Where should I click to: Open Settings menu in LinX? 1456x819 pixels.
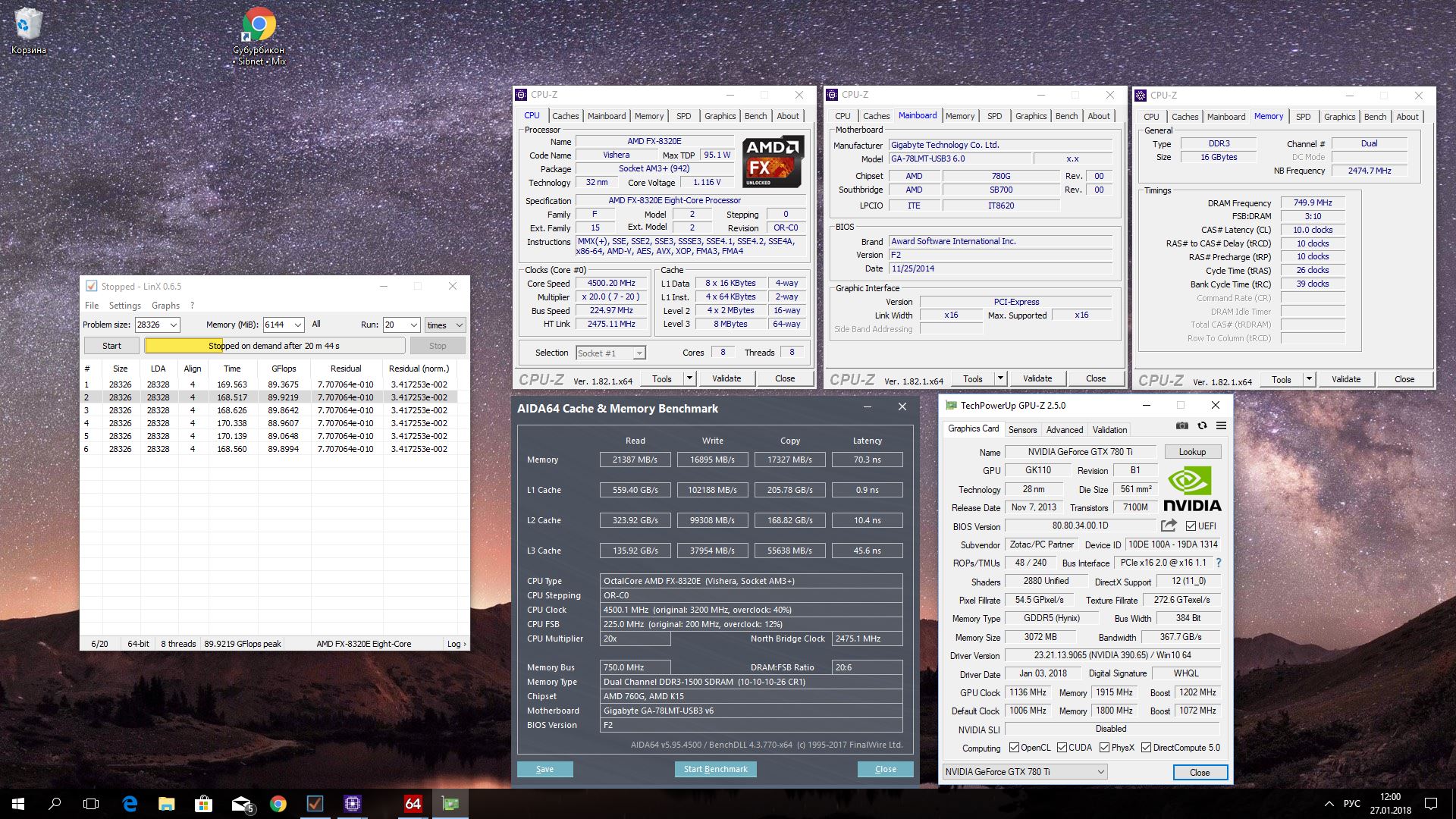124,306
